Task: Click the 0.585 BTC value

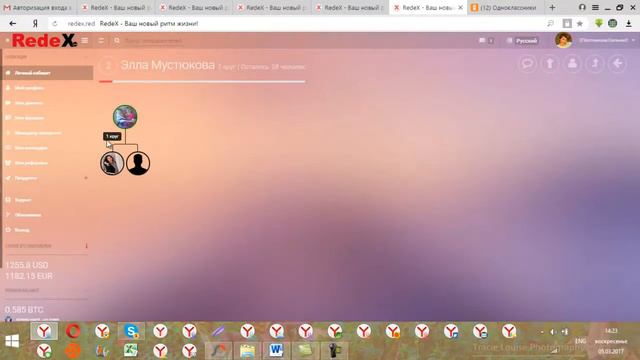Action: [24, 309]
